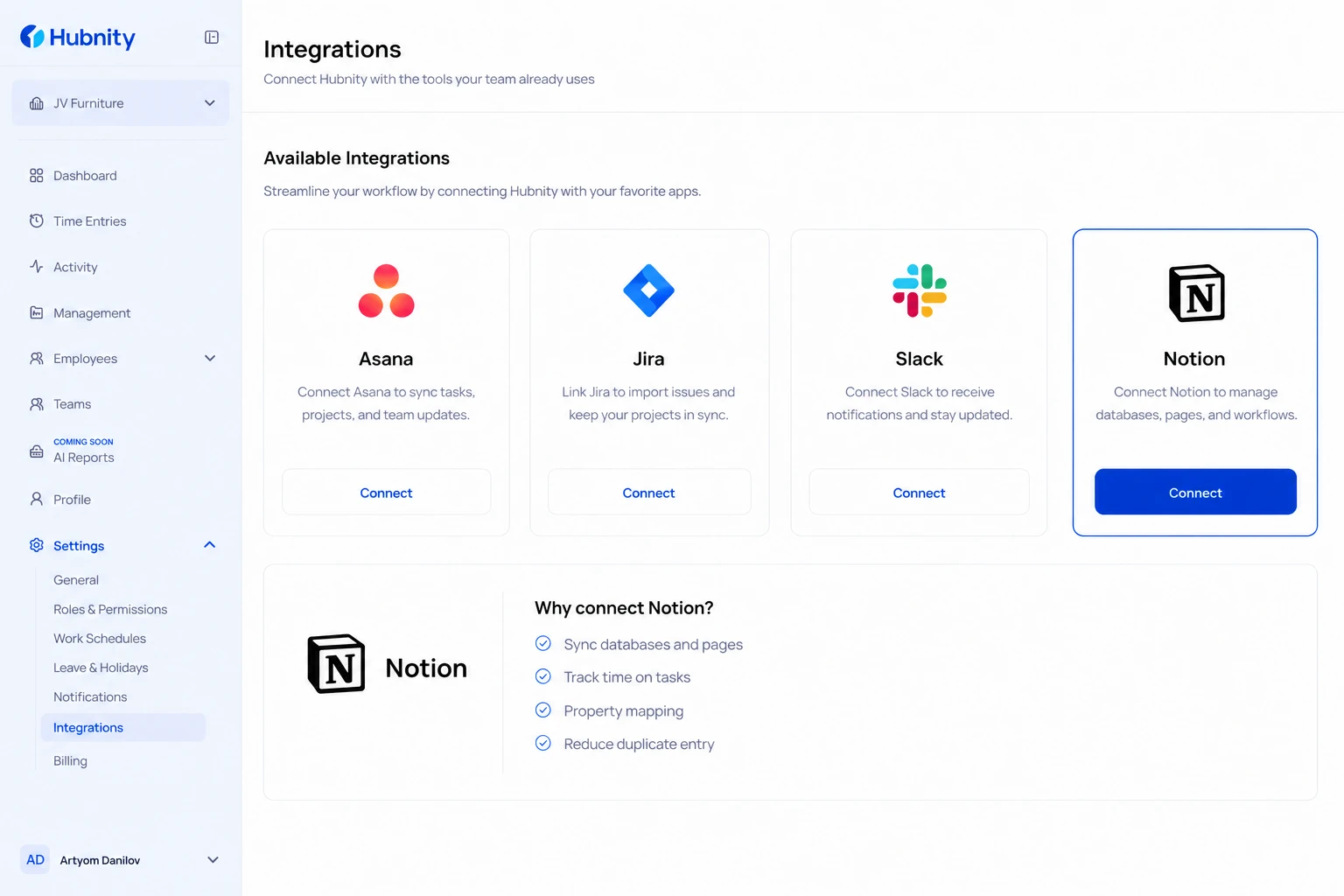Expand the Employees submenu chevron

click(210, 359)
